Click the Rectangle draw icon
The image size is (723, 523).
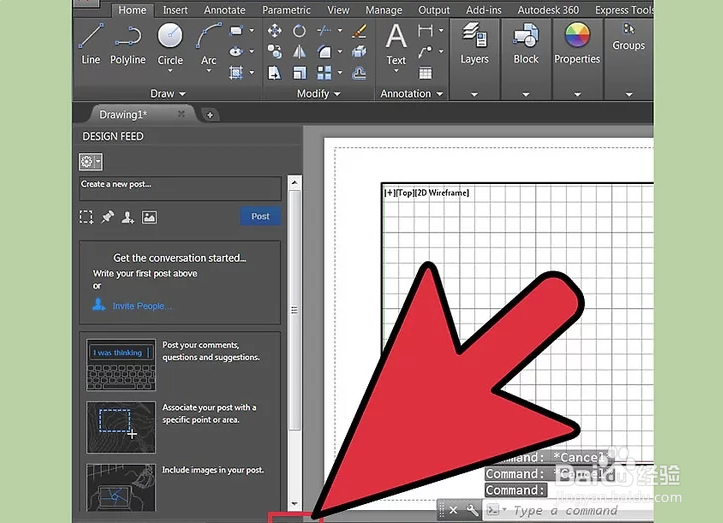[236, 31]
